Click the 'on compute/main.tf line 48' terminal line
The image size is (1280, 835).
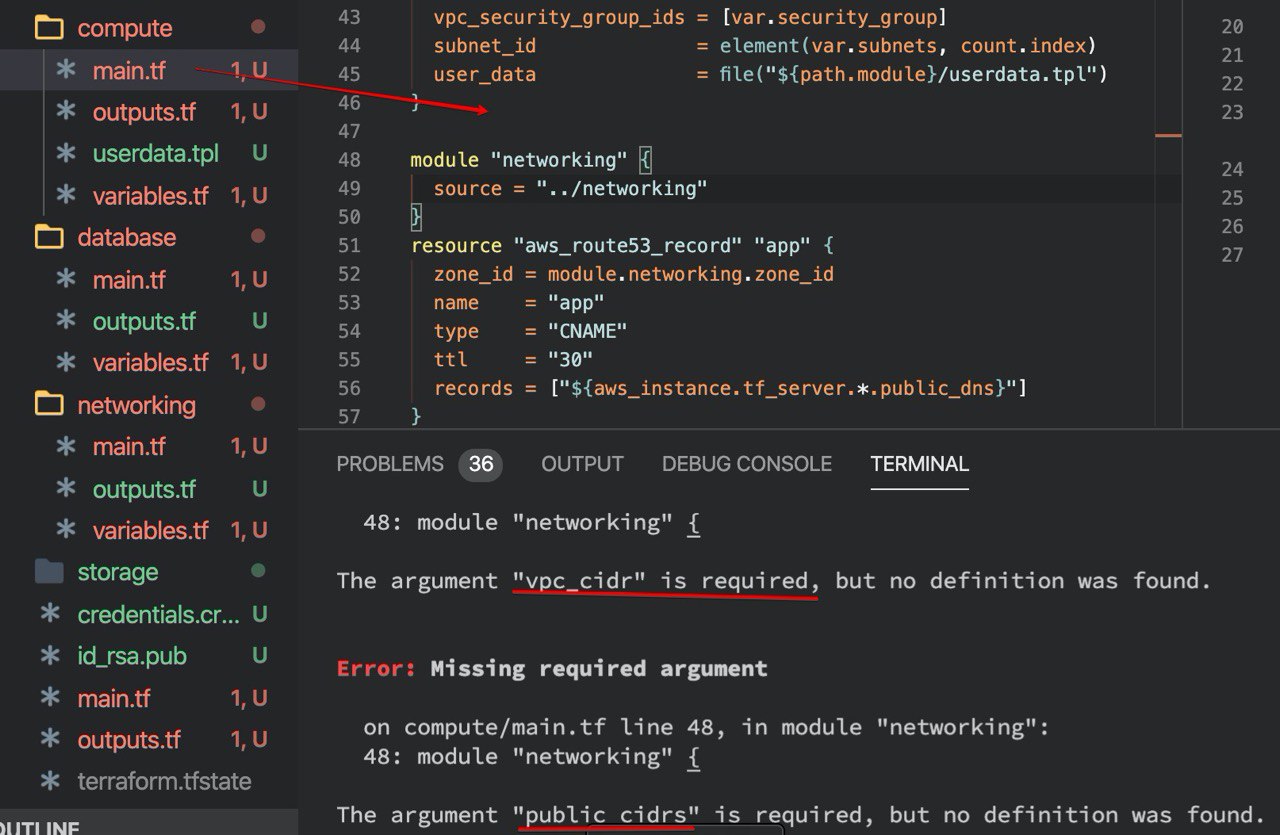coord(706,727)
